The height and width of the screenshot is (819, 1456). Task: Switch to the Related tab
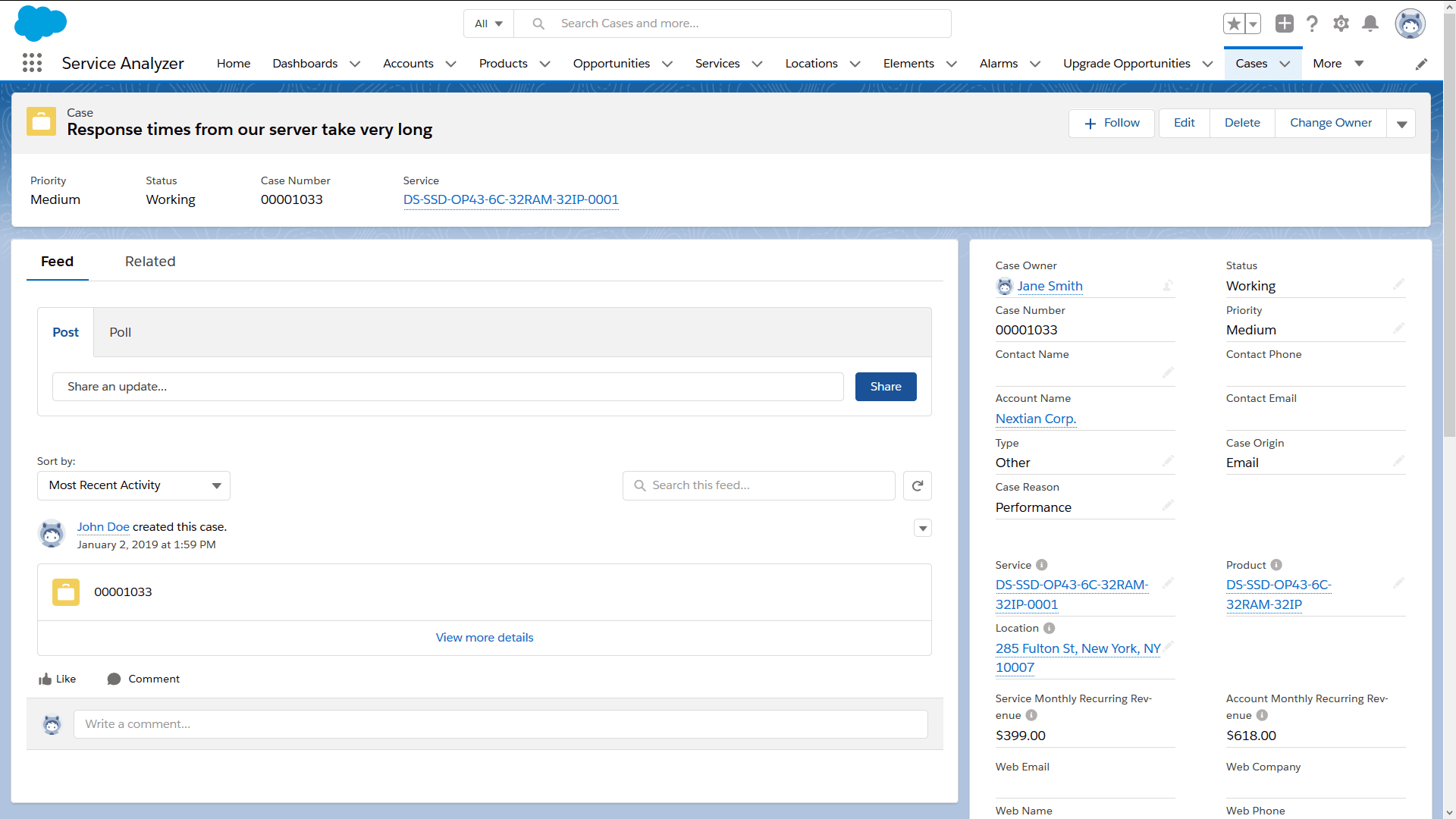click(150, 261)
